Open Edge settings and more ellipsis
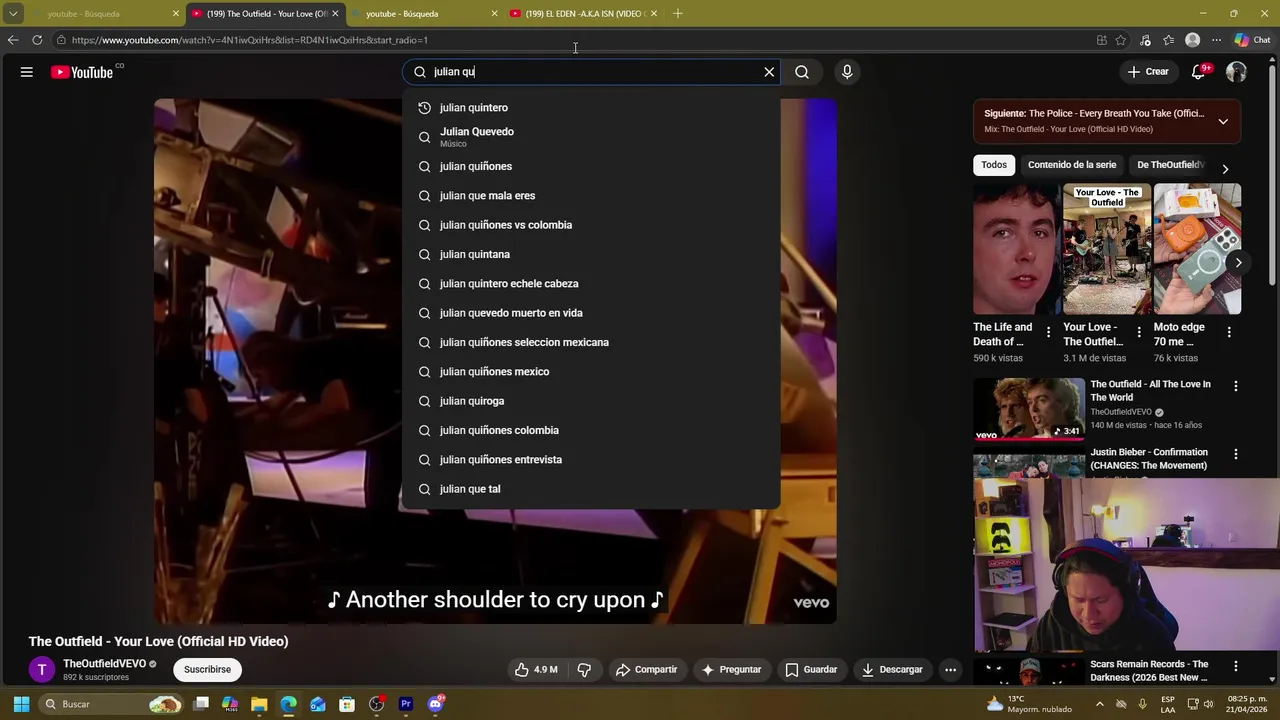Screen dimensions: 1280x720 pyautogui.click(x=1216, y=40)
